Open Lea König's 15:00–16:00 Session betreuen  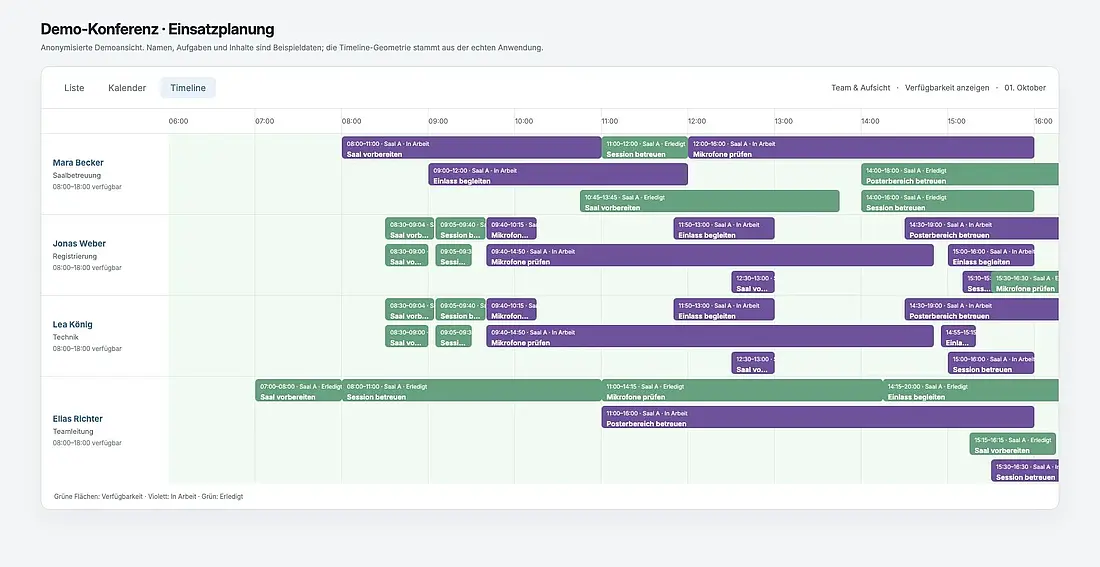991,363
